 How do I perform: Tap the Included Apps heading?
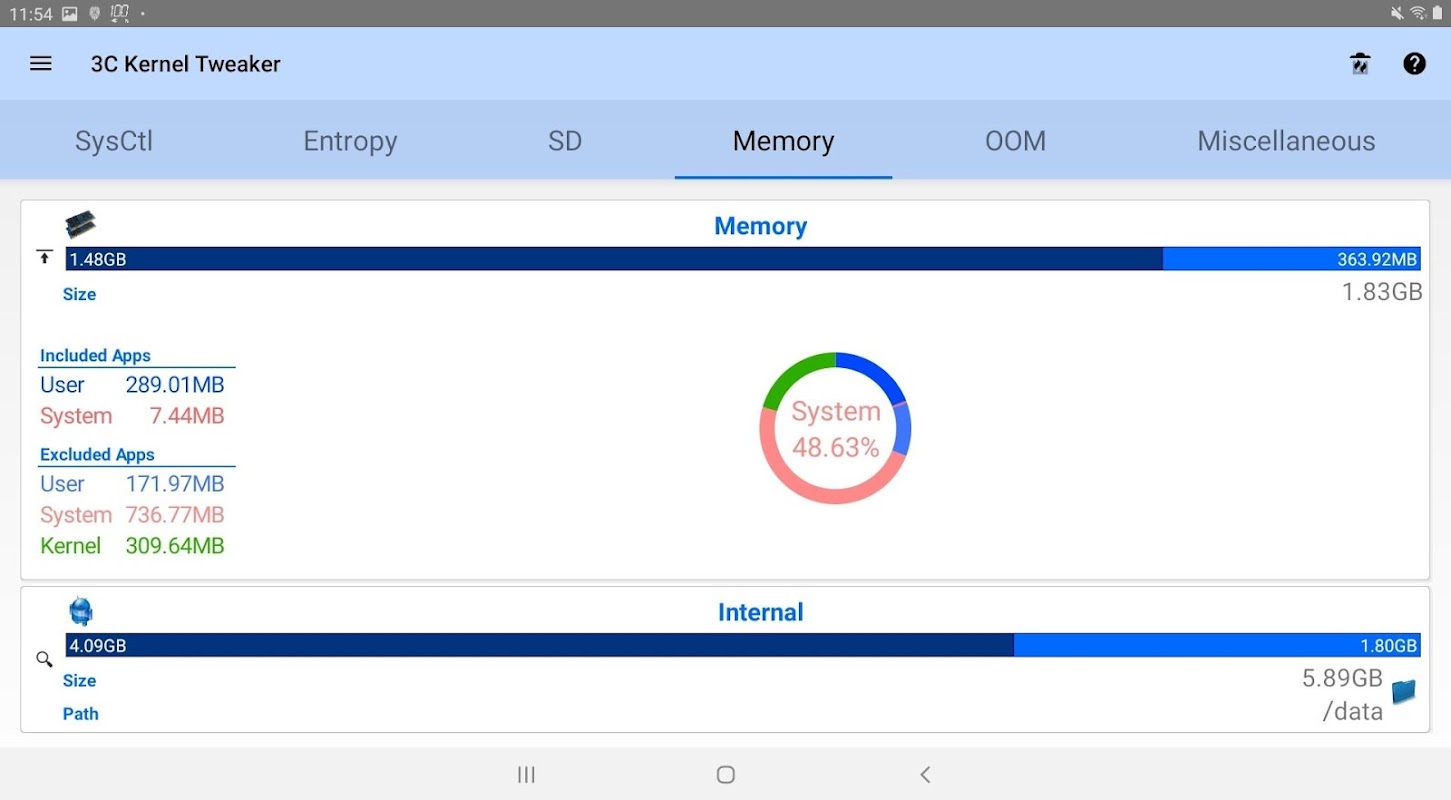pos(95,355)
